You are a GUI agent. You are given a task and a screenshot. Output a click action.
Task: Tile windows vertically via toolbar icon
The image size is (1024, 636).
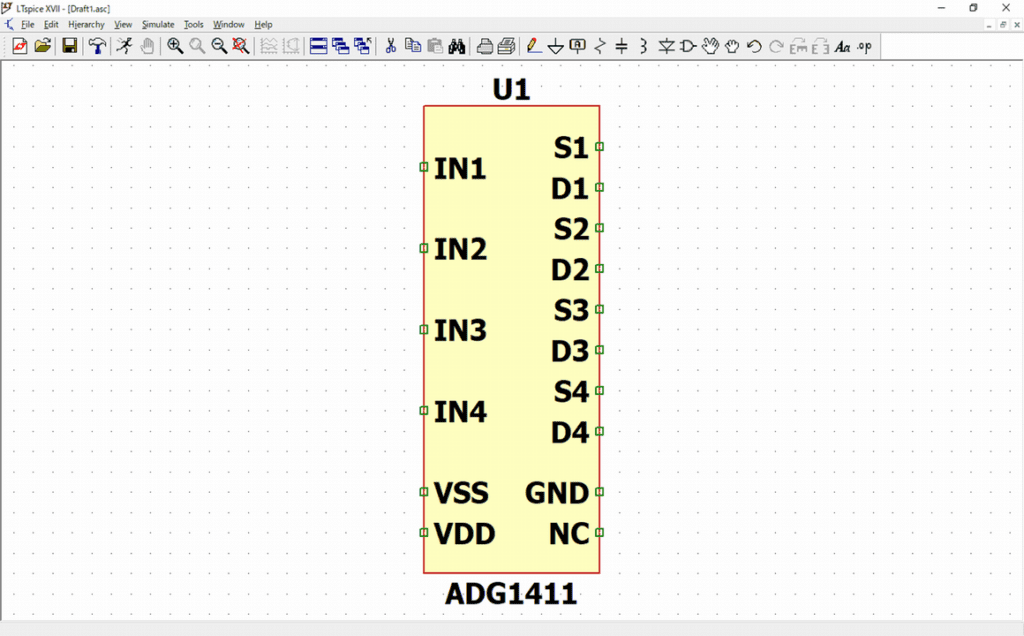340,46
